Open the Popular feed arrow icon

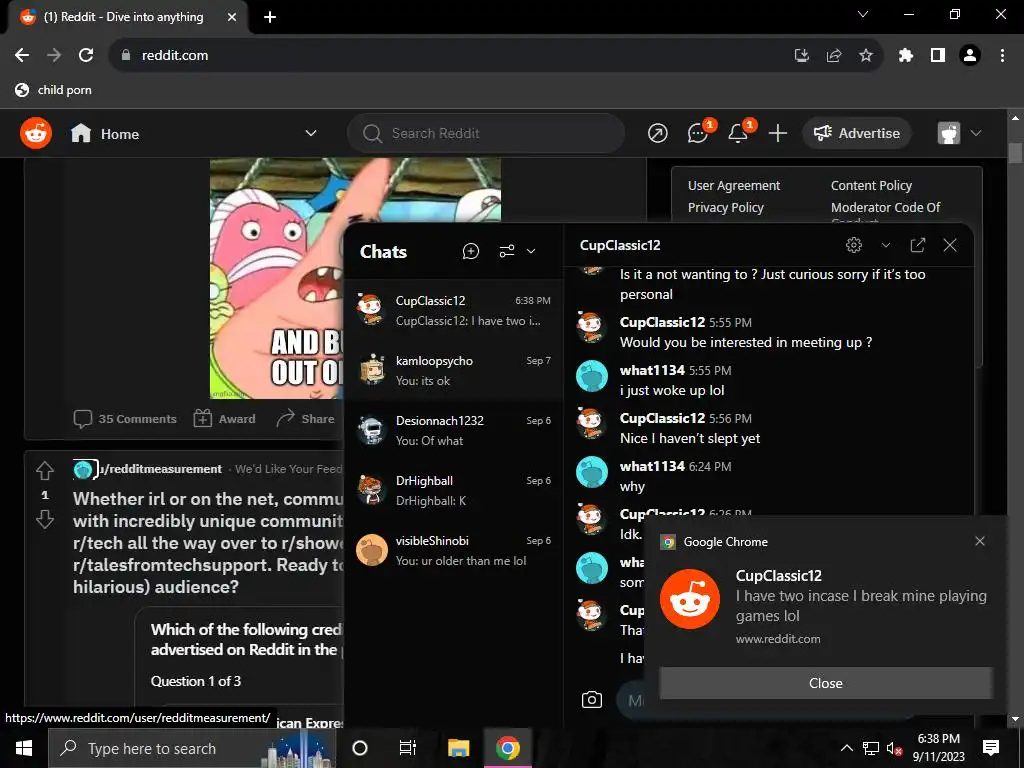pyautogui.click(x=658, y=133)
